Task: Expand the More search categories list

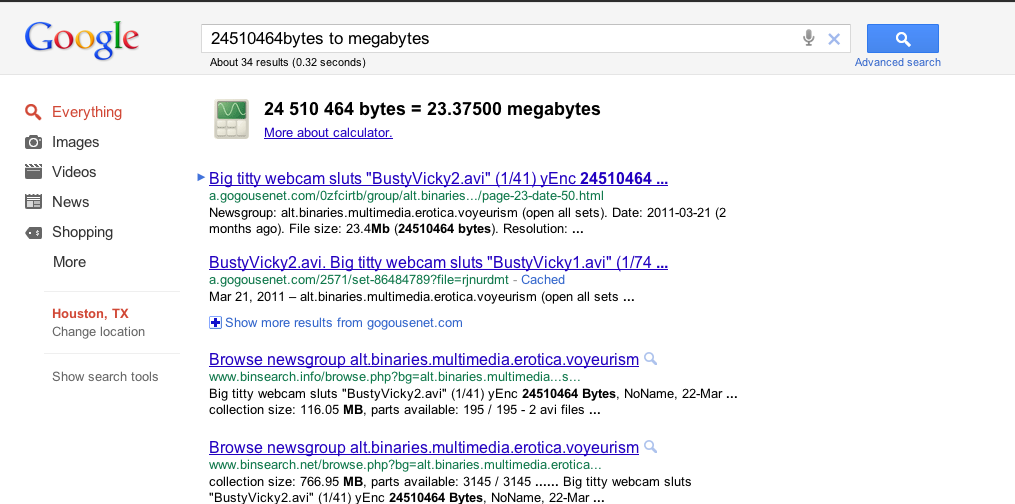Action: tap(69, 262)
